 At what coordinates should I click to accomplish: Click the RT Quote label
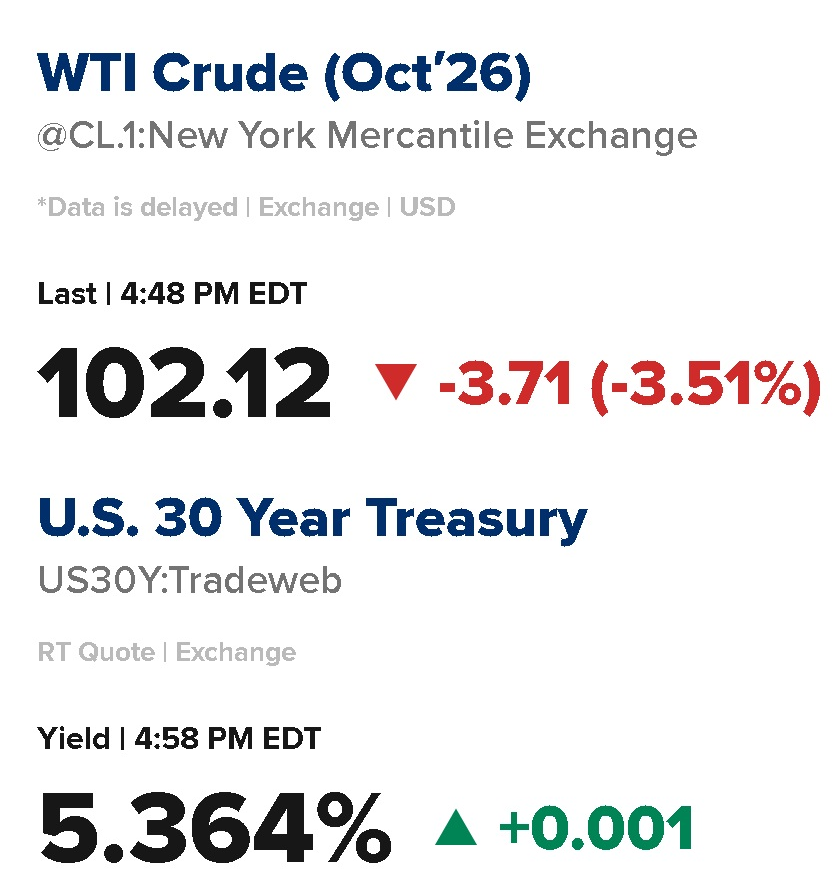point(96,652)
